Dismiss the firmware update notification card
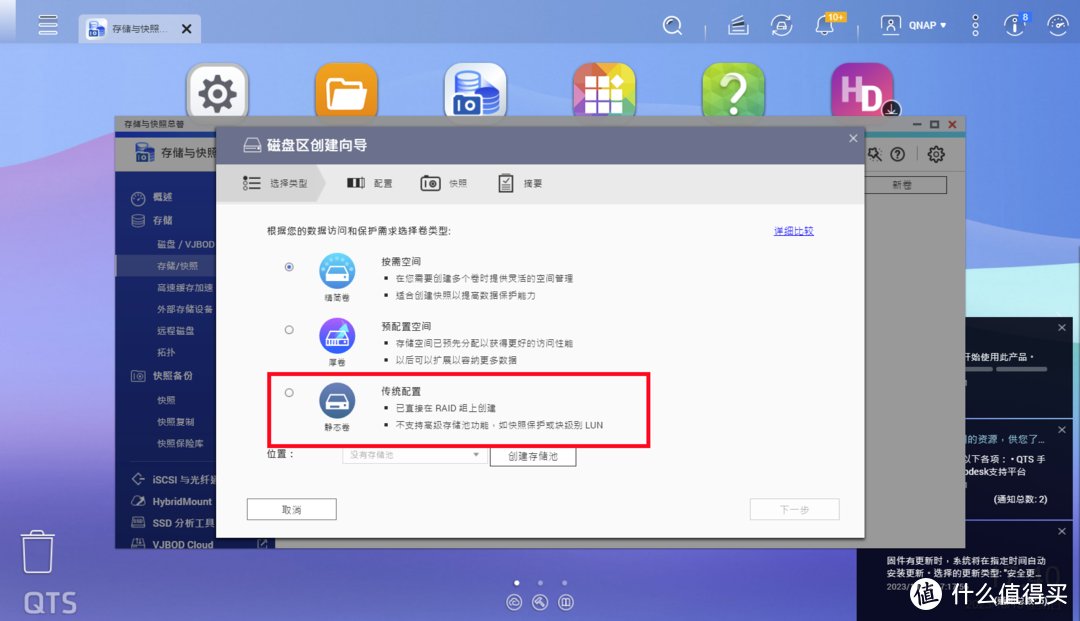Screen dimensions: 1080x621 tap(1061, 531)
